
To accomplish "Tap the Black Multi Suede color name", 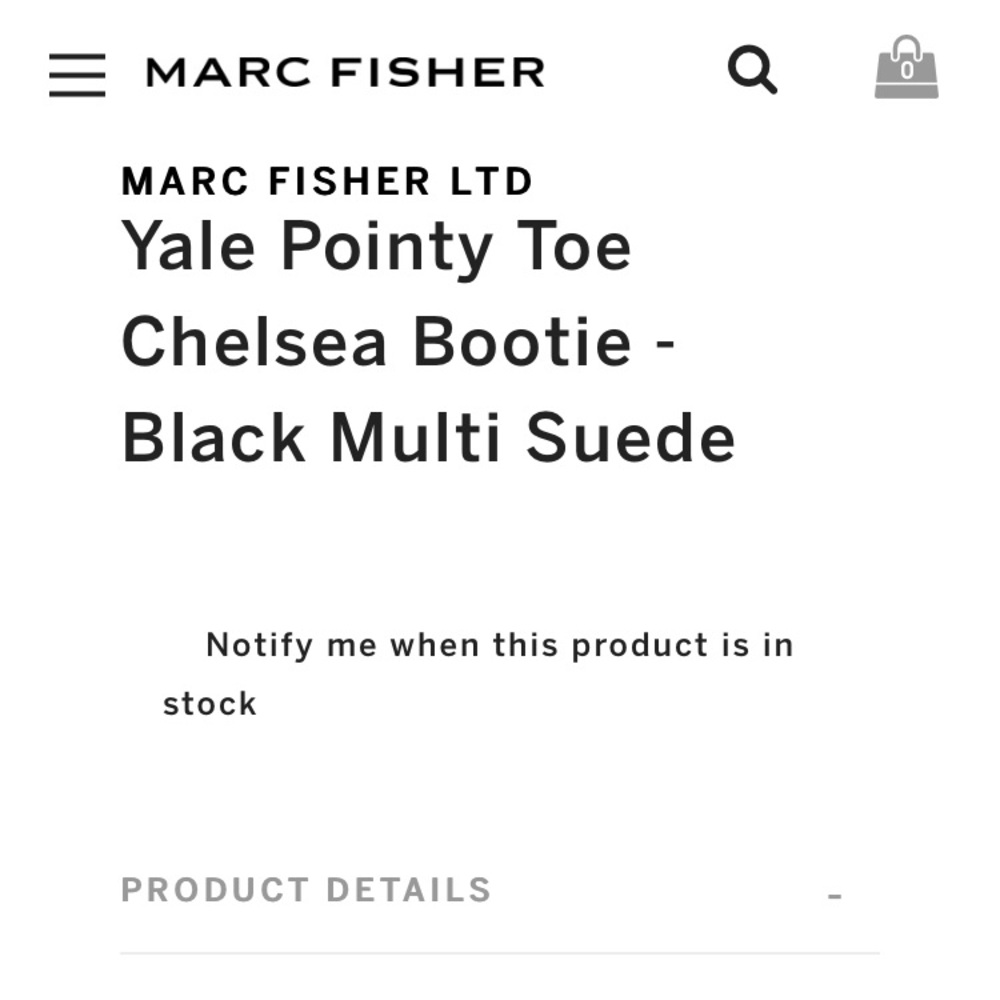I will coord(425,435).
